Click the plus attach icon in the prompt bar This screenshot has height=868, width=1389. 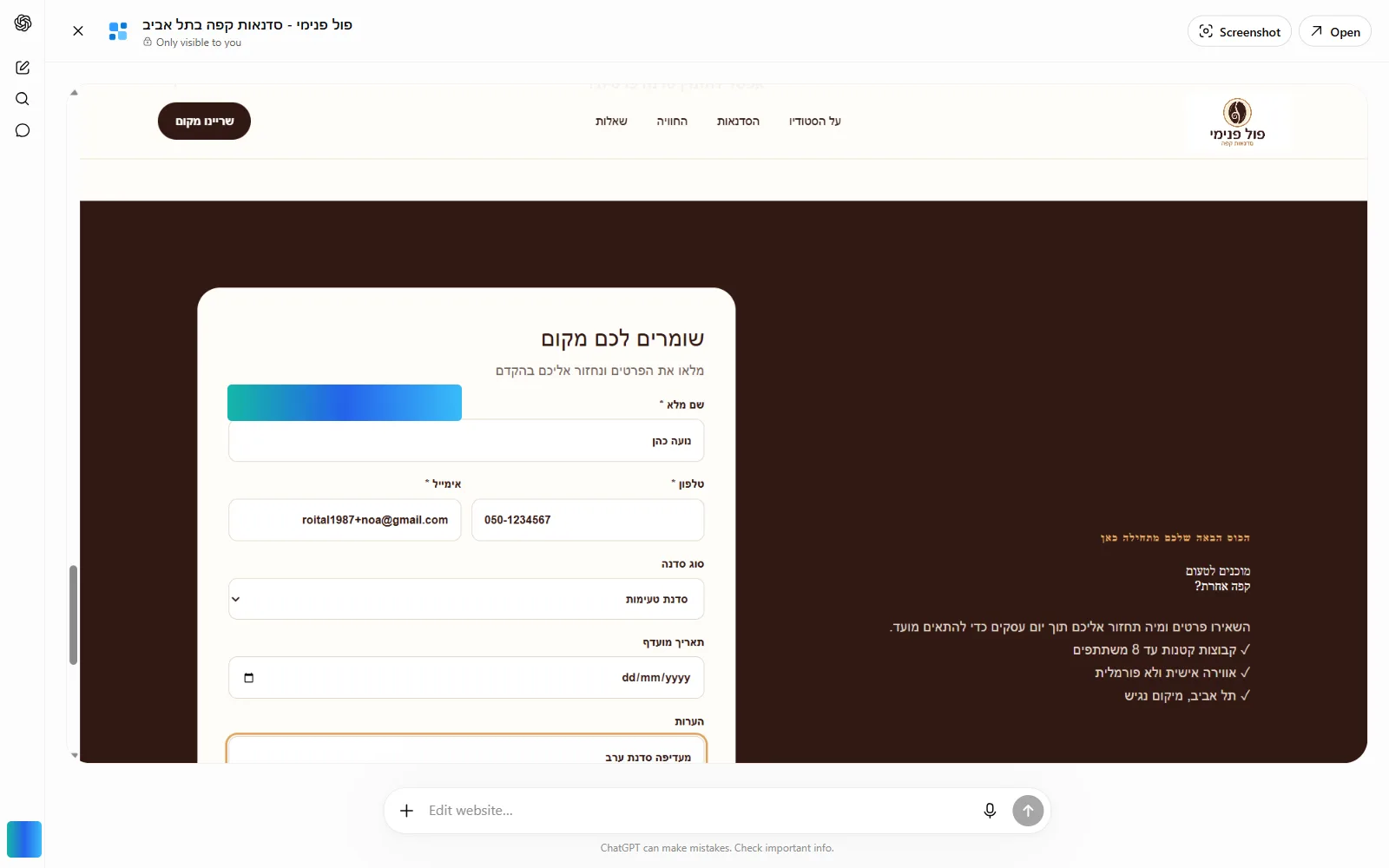pyautogui.click(x=406, y=811)
